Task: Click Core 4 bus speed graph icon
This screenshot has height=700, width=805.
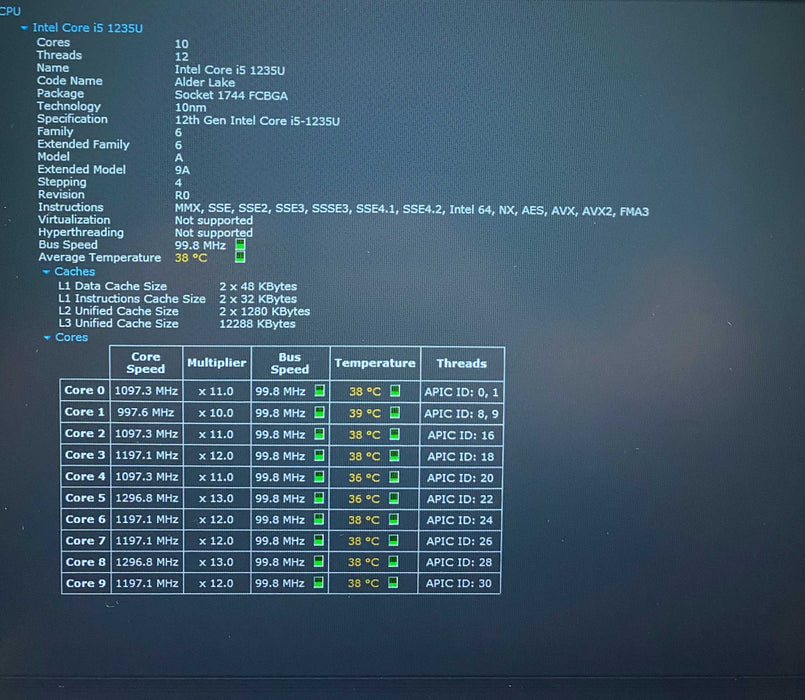Action: coord(319,477)
